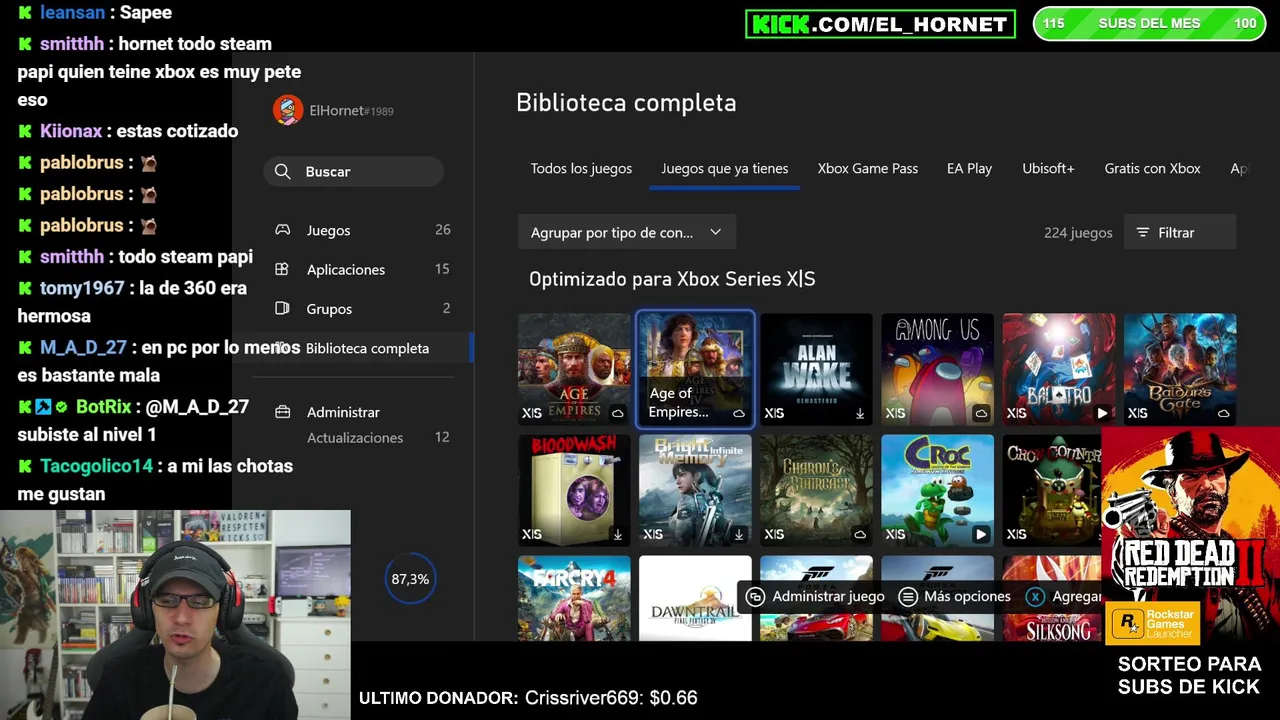Click the play icon on Croc tile
This screenshot has width=1280, height=720.
[981, 534]
